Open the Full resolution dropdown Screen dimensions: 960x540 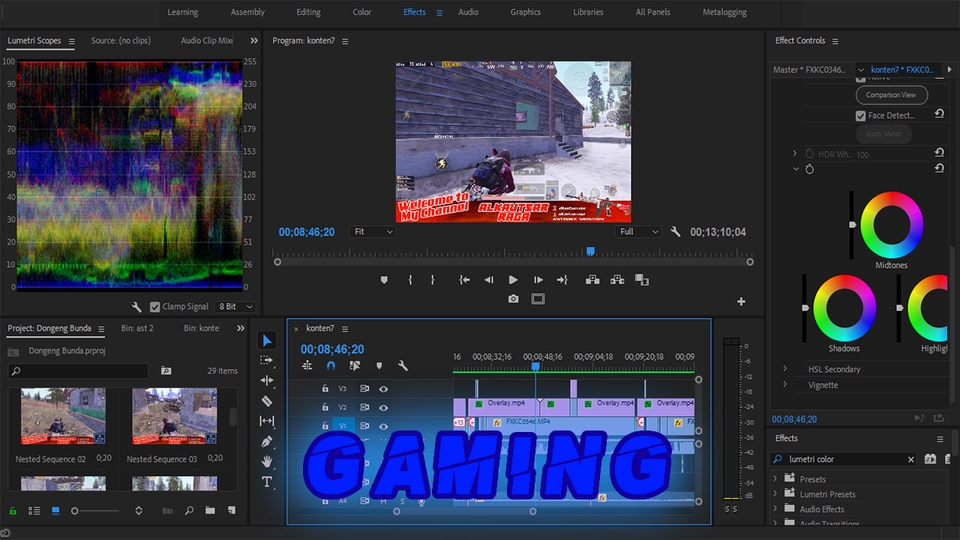(639, 231)
